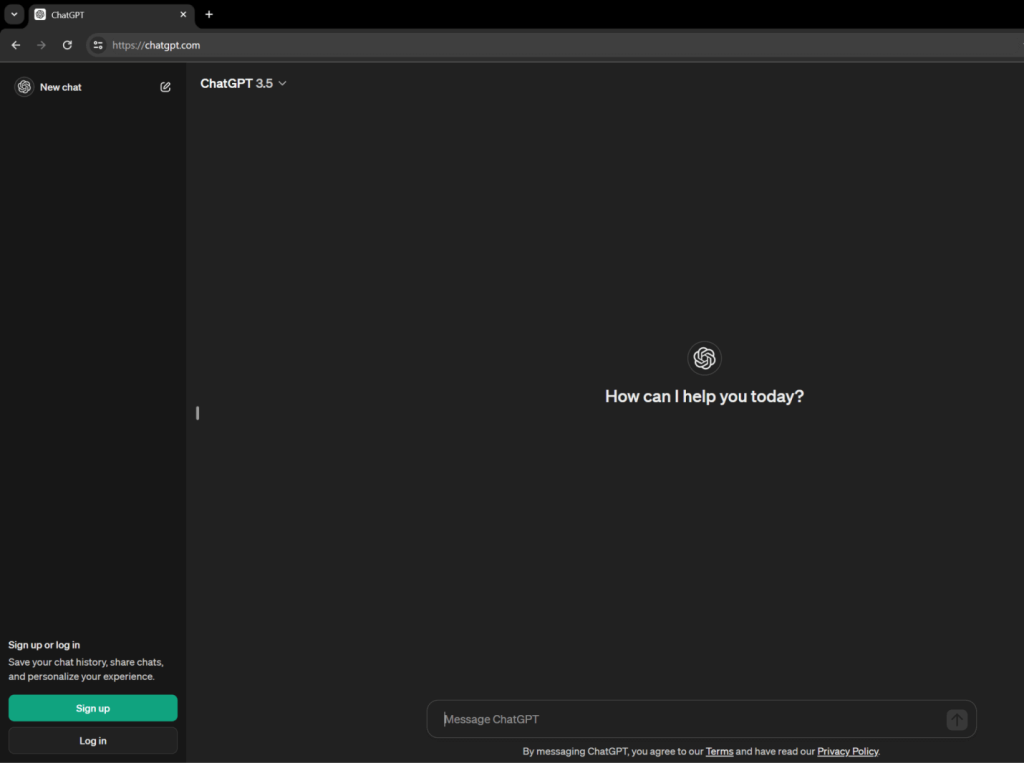Click the green Sign up button
Image resolution: width=1024 pixels, height=763 pixels.
93,708
